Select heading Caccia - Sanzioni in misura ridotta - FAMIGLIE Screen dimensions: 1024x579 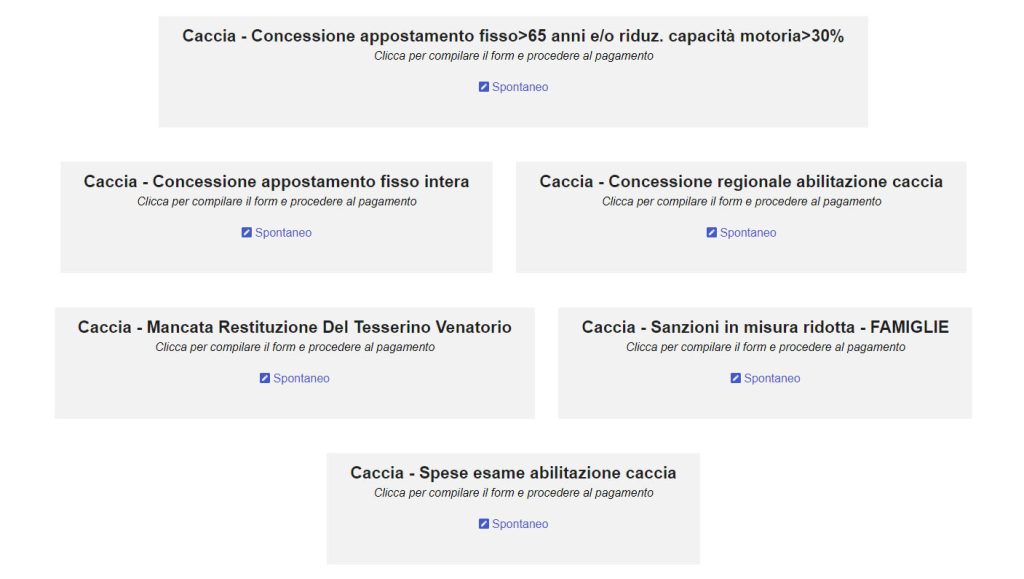click(x=765, y=327)
